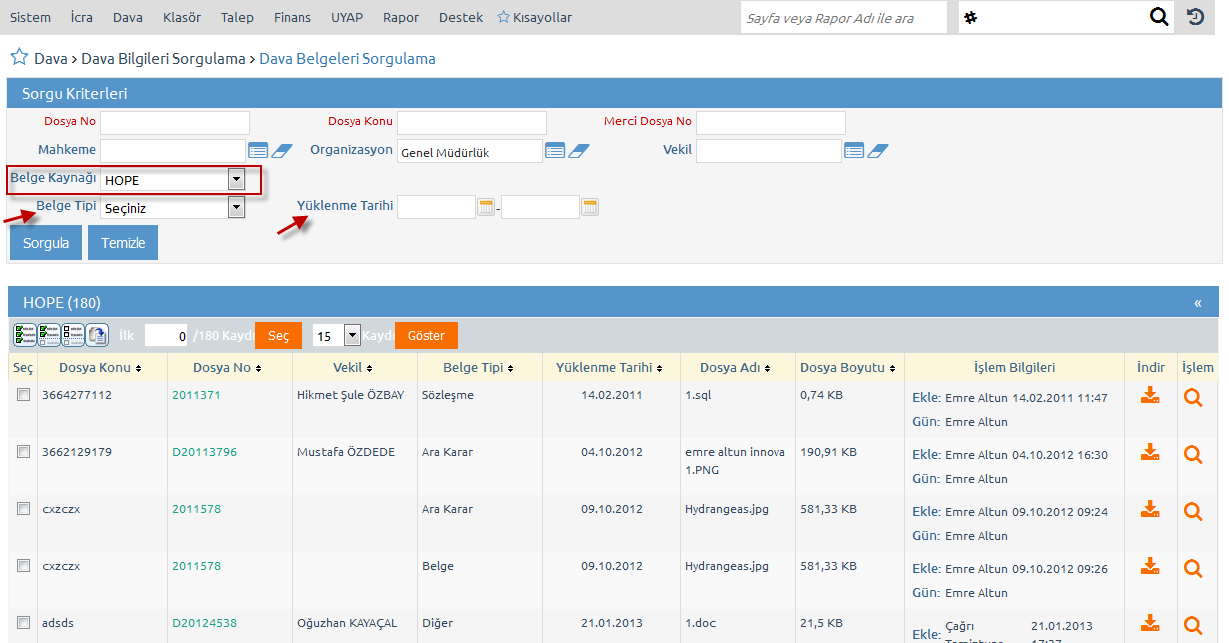The width and height of the screenshot is (1229, 643).
Task: Click the select-all checklist icon
Action: click(24, 335)
